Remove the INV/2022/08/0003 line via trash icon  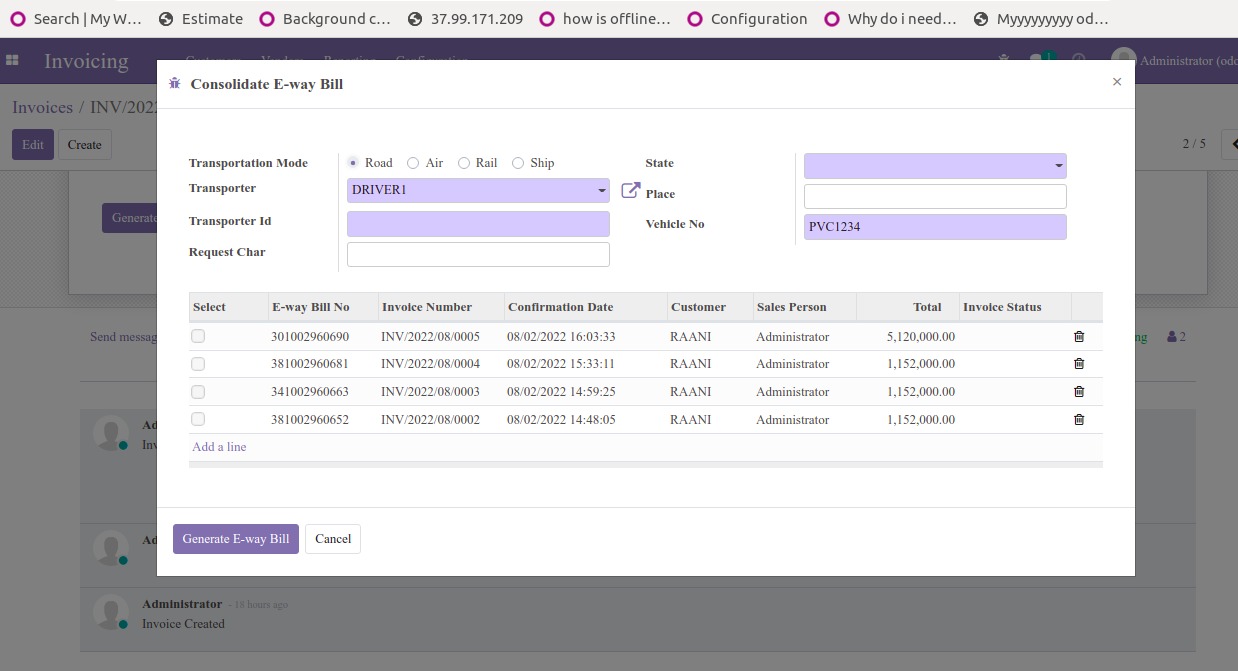click(x=1079, y=392)
